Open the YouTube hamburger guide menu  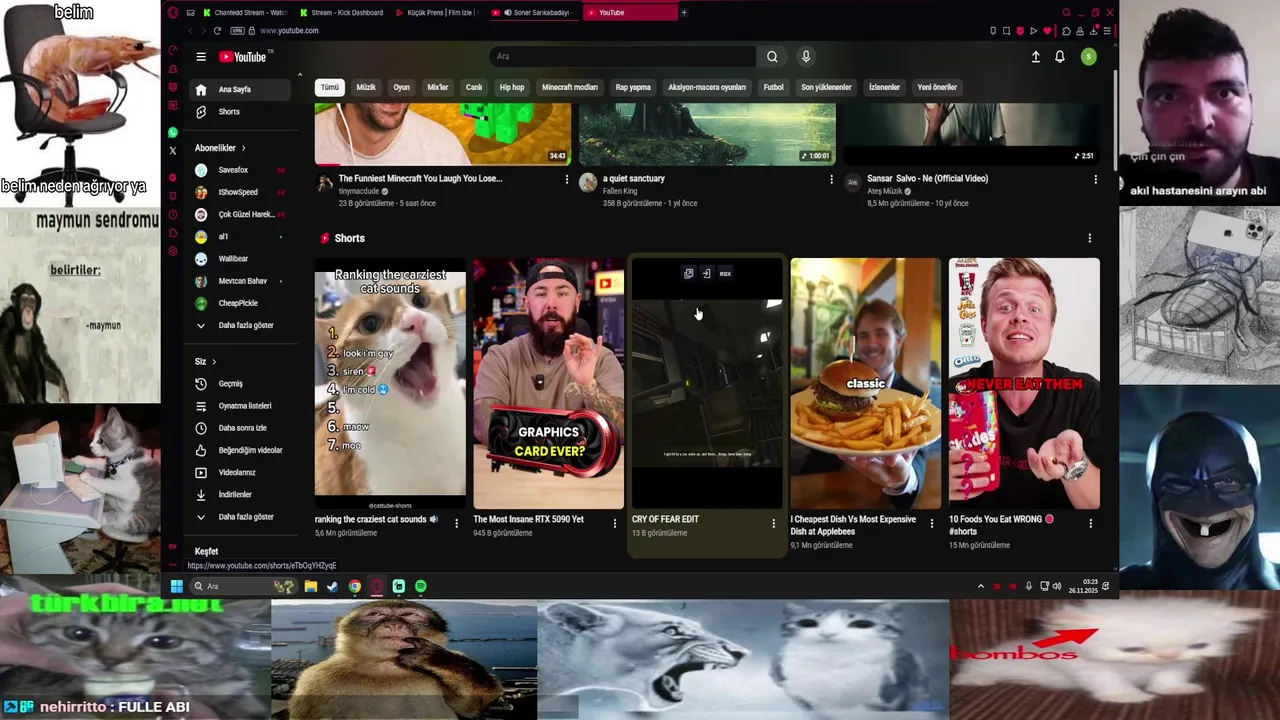[201, 57]
